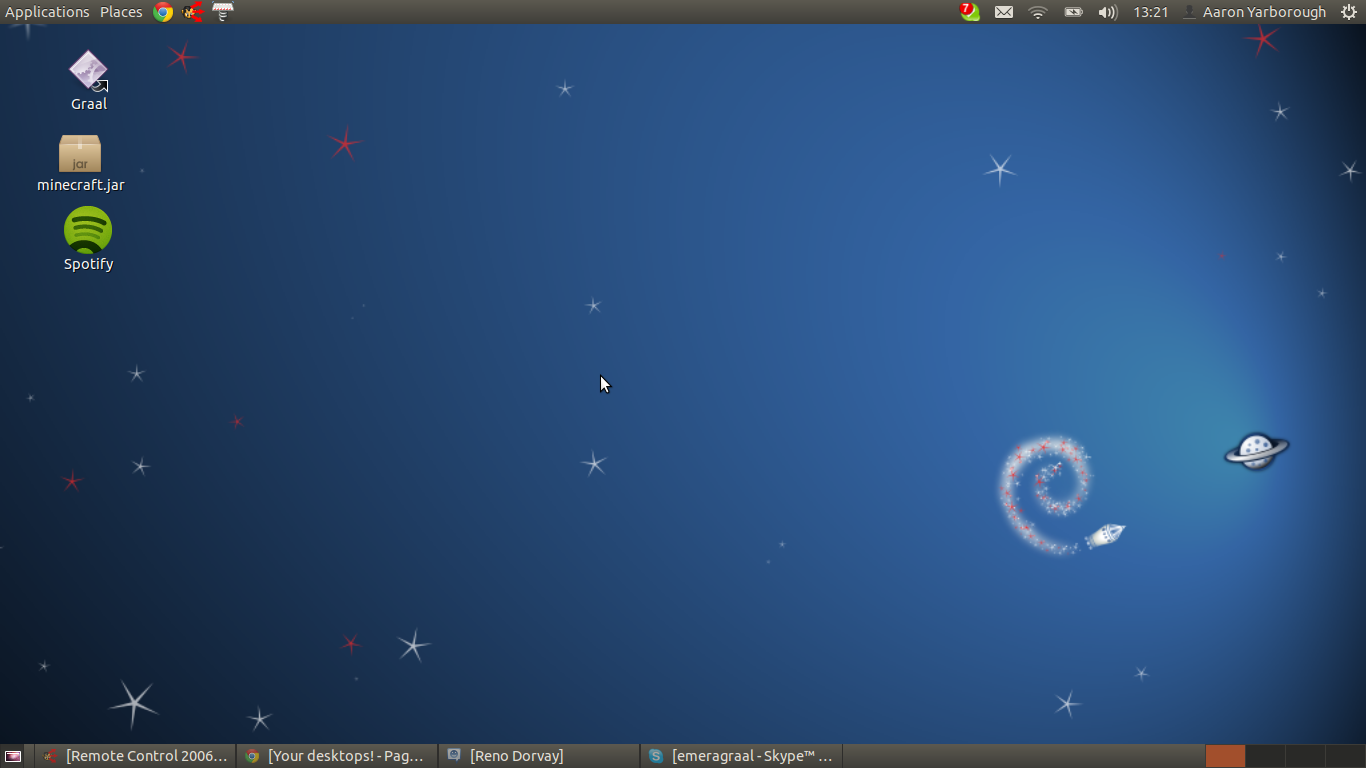The height and width of the screenshot is (768, 1366).
Task: Select the minecraft.jar file icon
Action: tap(80, 154)
